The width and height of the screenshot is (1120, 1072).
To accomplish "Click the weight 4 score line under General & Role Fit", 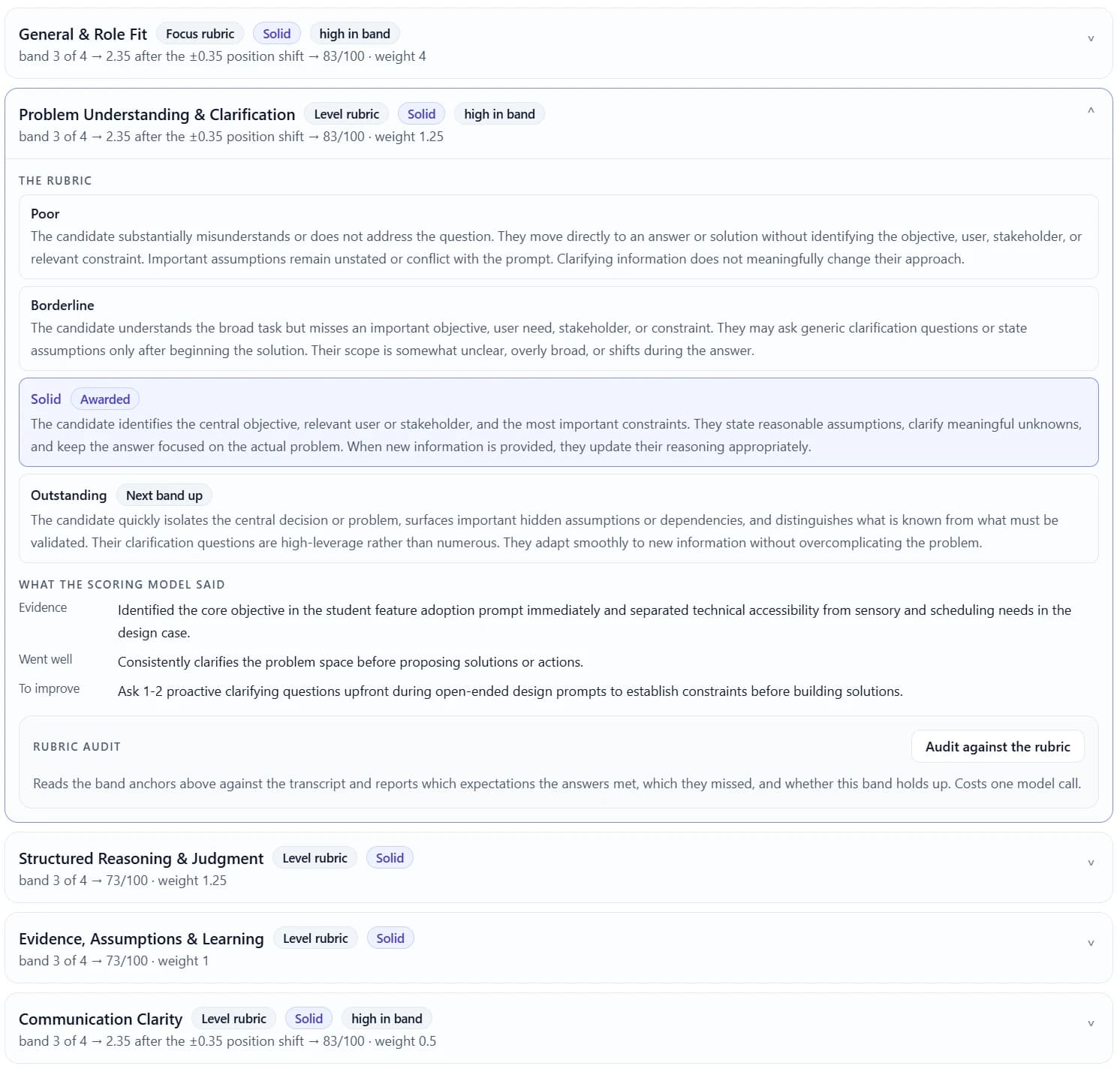I will pos(222,56).
